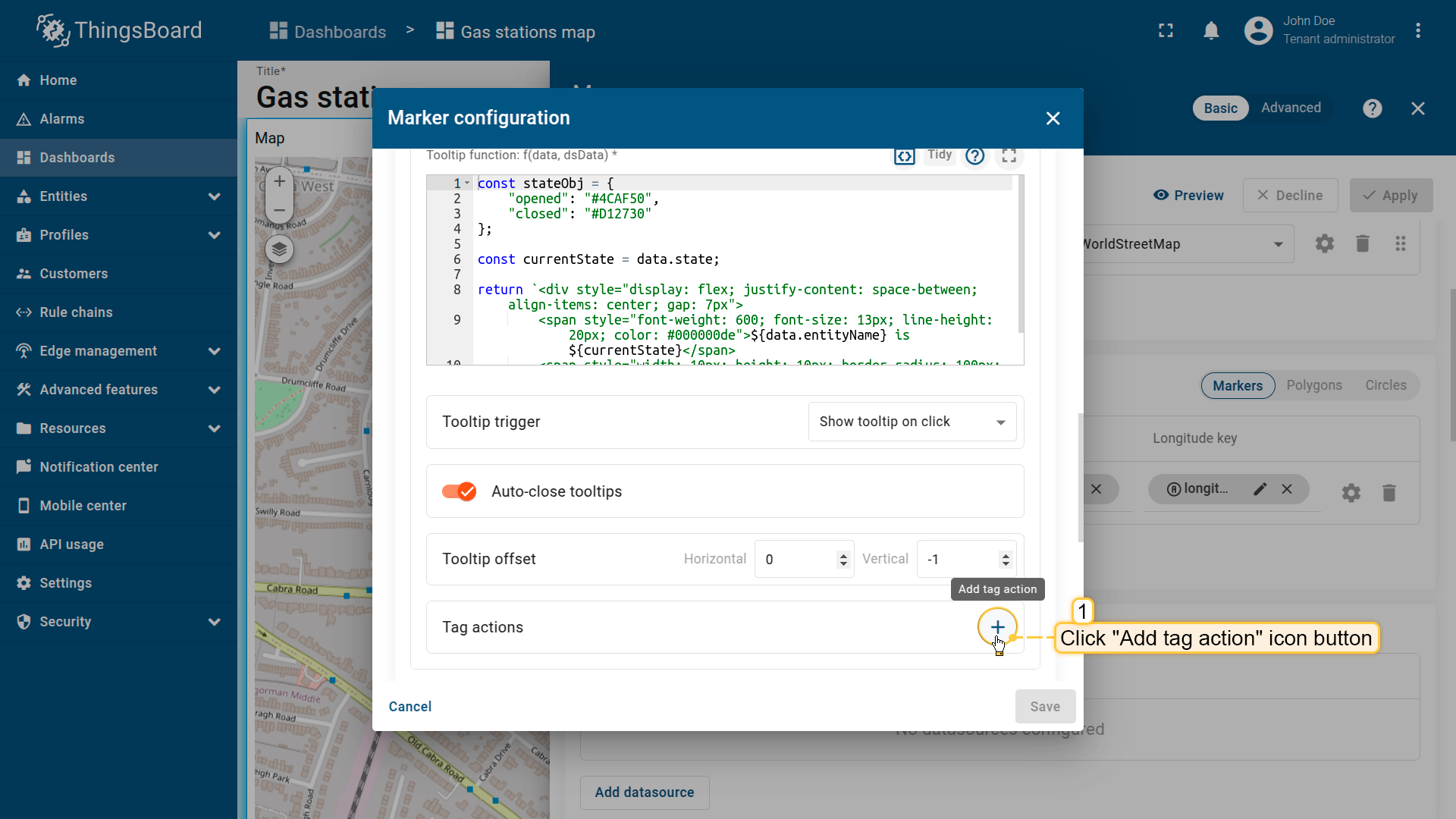
Task: Open code editor fullscreen icon
Action: [x=1009, y=155]
